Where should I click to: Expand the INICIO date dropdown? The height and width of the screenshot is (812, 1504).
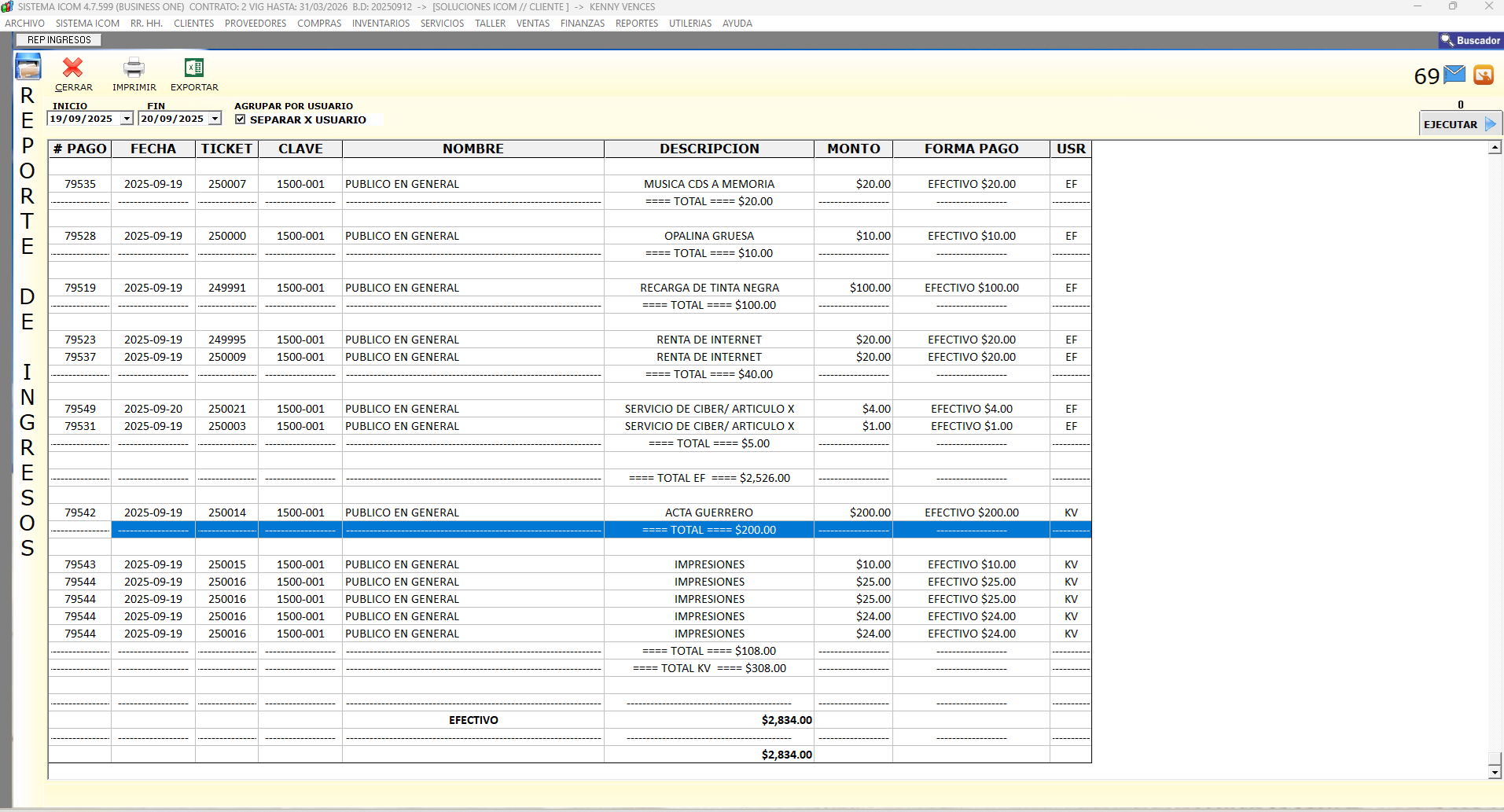pyautogui.click(x=127, y=119)
